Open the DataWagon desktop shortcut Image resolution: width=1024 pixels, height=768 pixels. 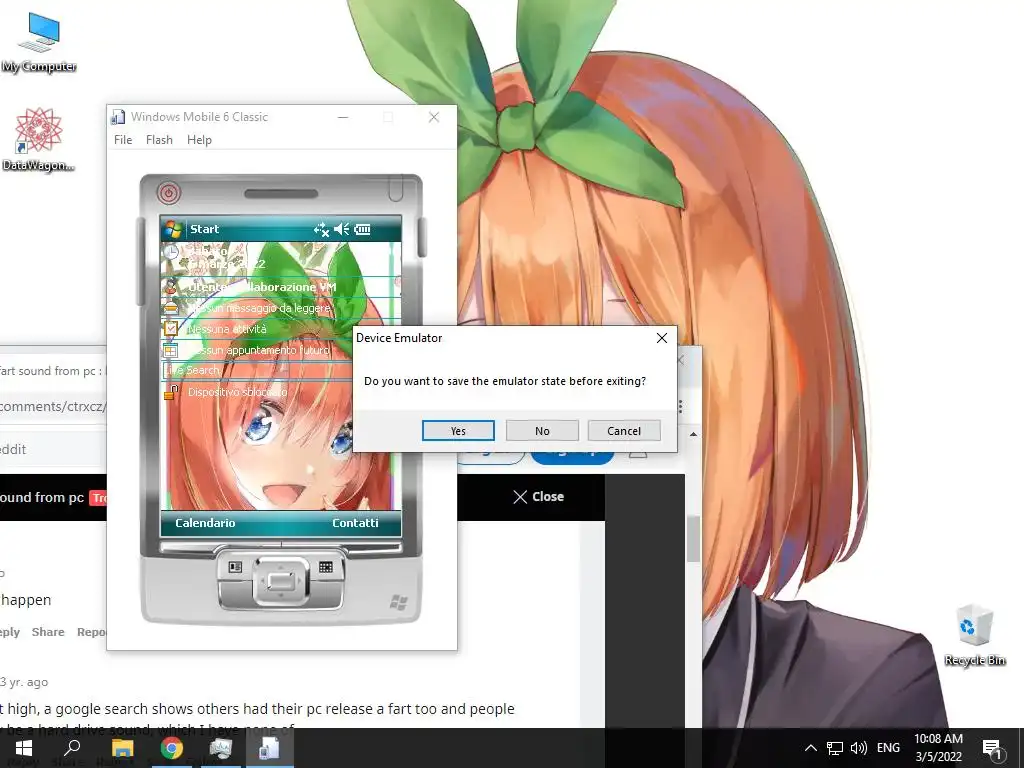[x=39, y=140]
